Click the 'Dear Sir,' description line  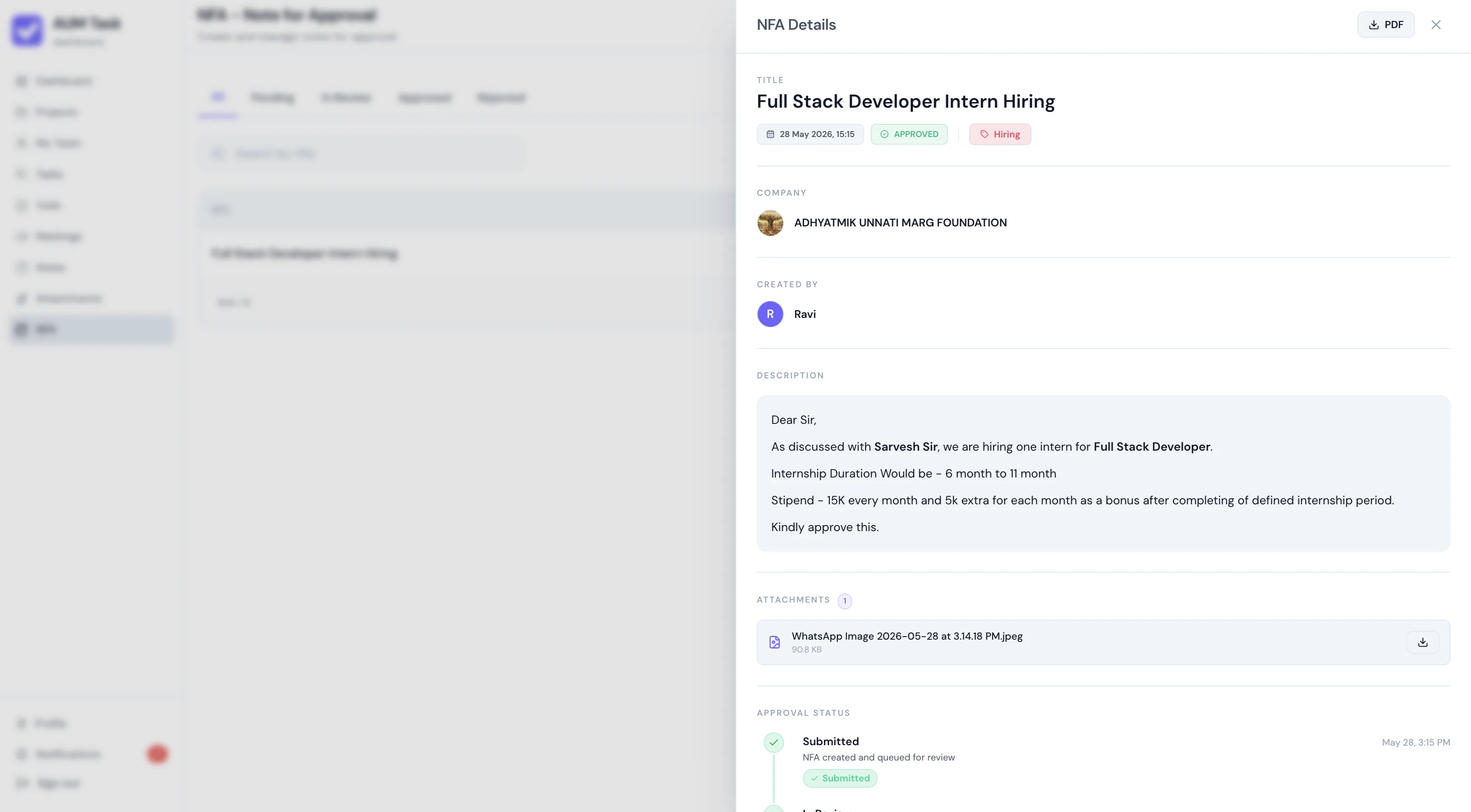[x=793, y=420]
